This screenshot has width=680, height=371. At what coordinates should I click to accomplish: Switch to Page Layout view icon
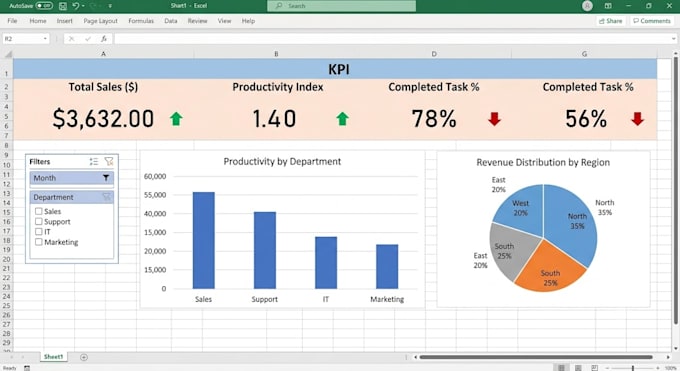(x=578, y=368)
